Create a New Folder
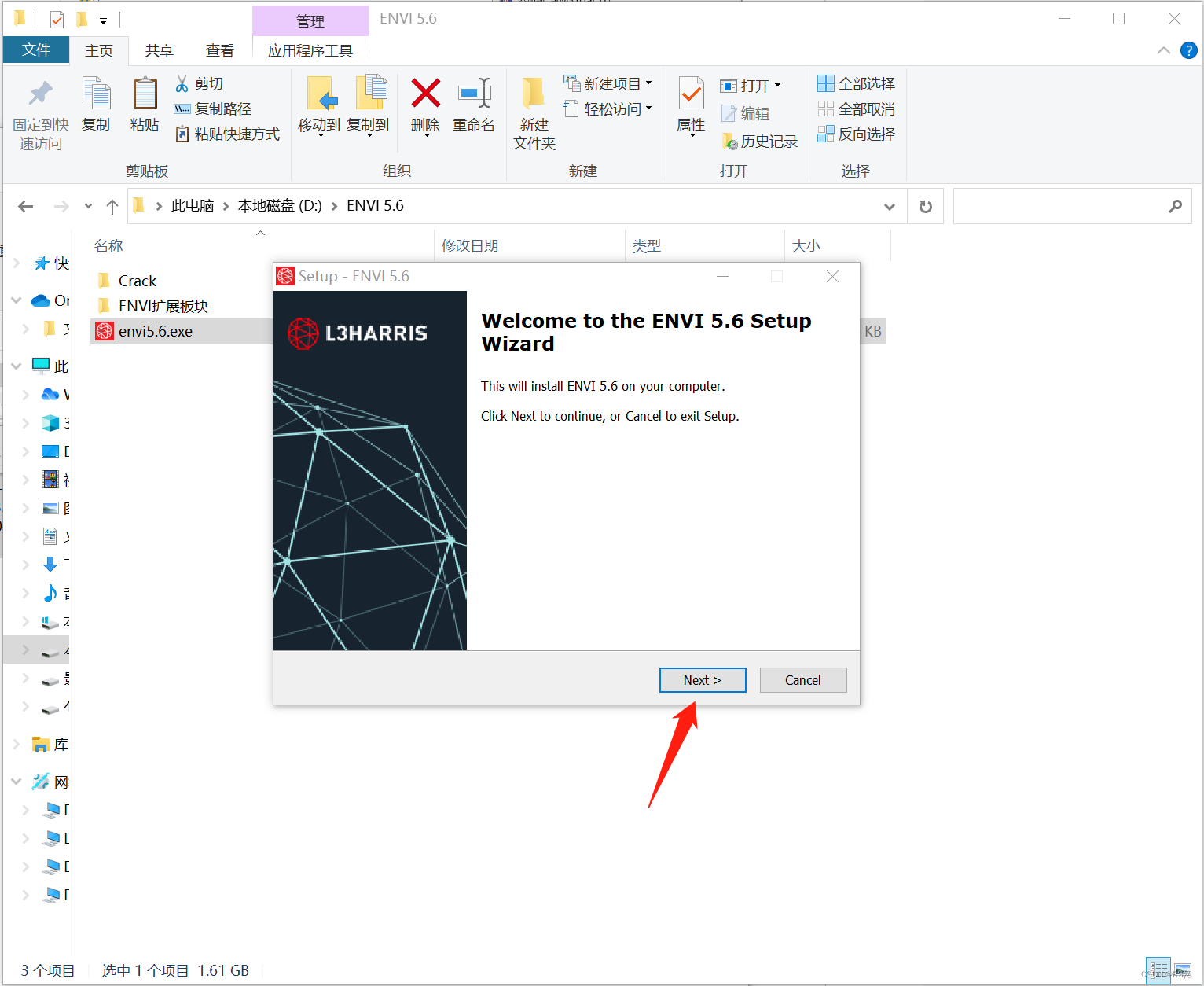The image size is (1204, 986). 534,114
